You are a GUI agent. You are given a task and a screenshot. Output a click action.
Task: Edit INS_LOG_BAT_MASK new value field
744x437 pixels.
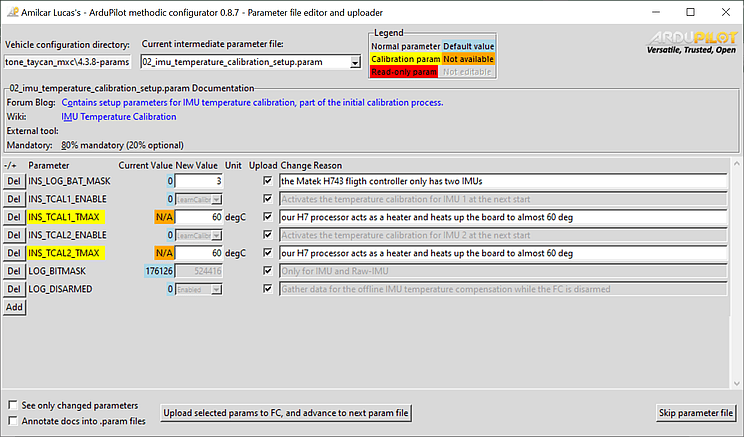click(x=199, y=181)
